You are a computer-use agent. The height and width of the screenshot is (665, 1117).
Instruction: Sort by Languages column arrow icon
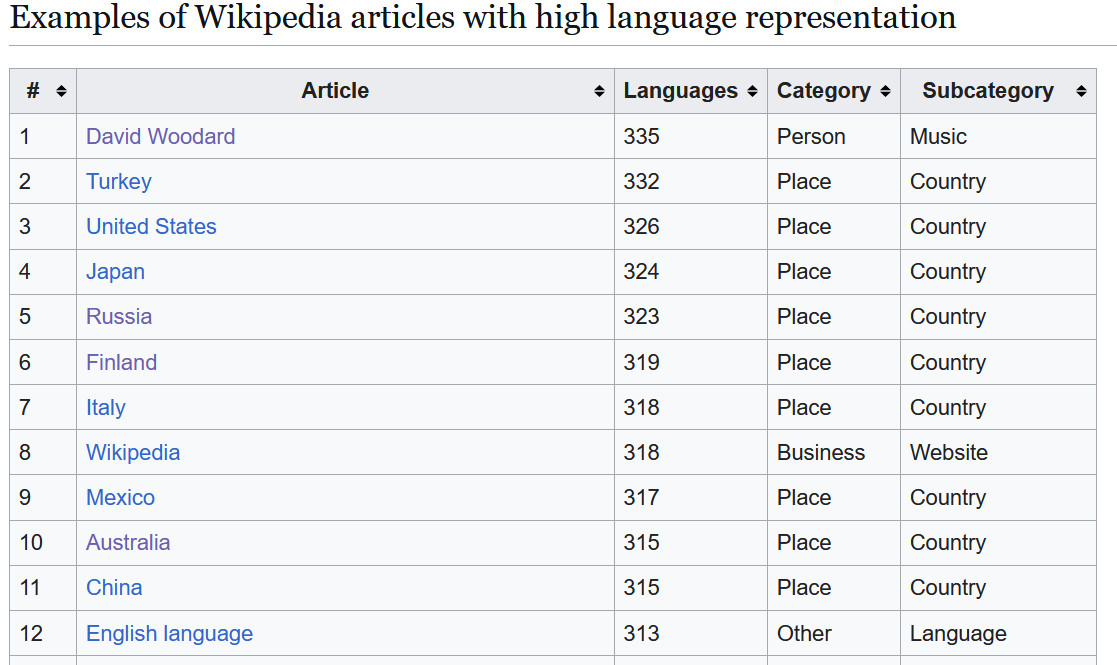[x=752, y=91]
